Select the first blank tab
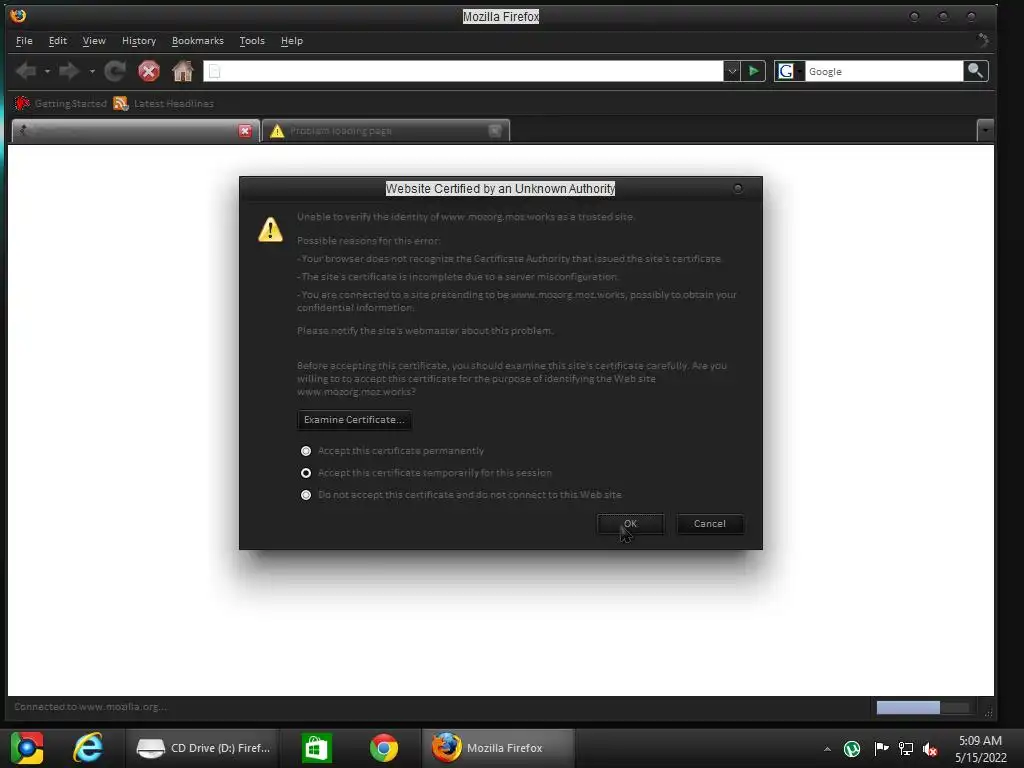Screen dimensions: 1024x768 click(x=136, y=131)
